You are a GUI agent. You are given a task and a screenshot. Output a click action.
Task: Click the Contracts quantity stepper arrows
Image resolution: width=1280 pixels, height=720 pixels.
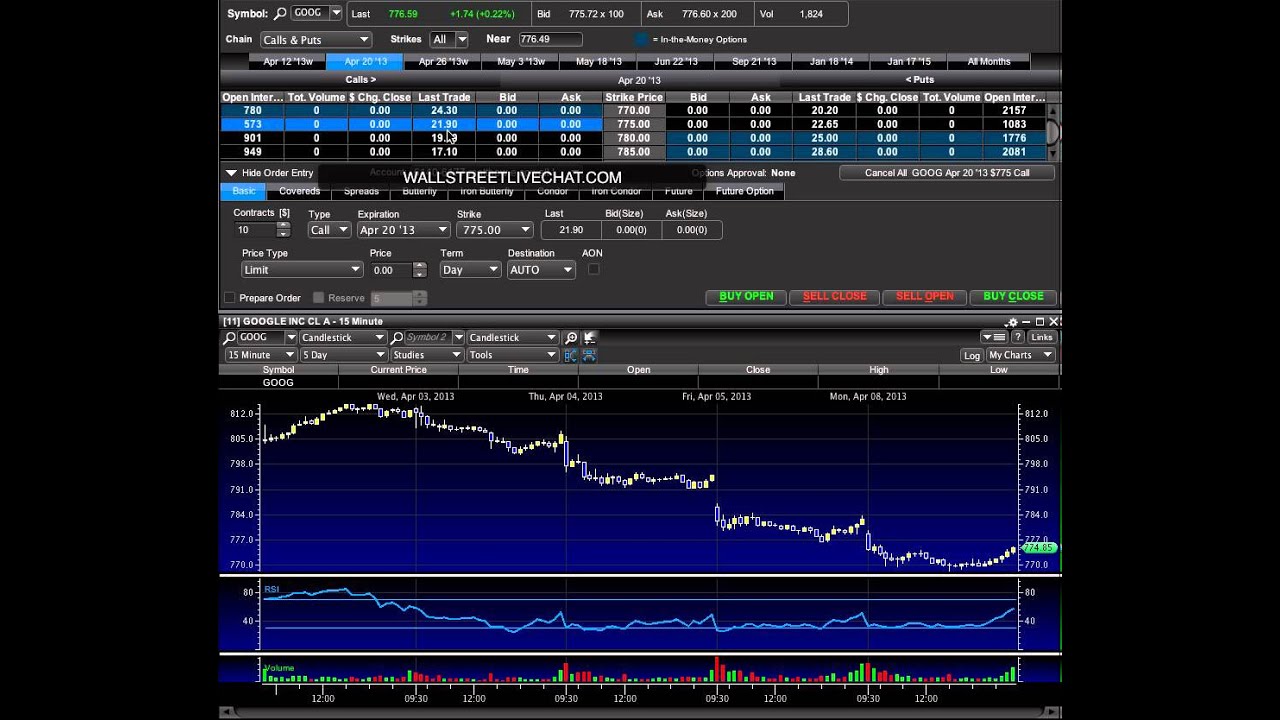click(284, 230)
